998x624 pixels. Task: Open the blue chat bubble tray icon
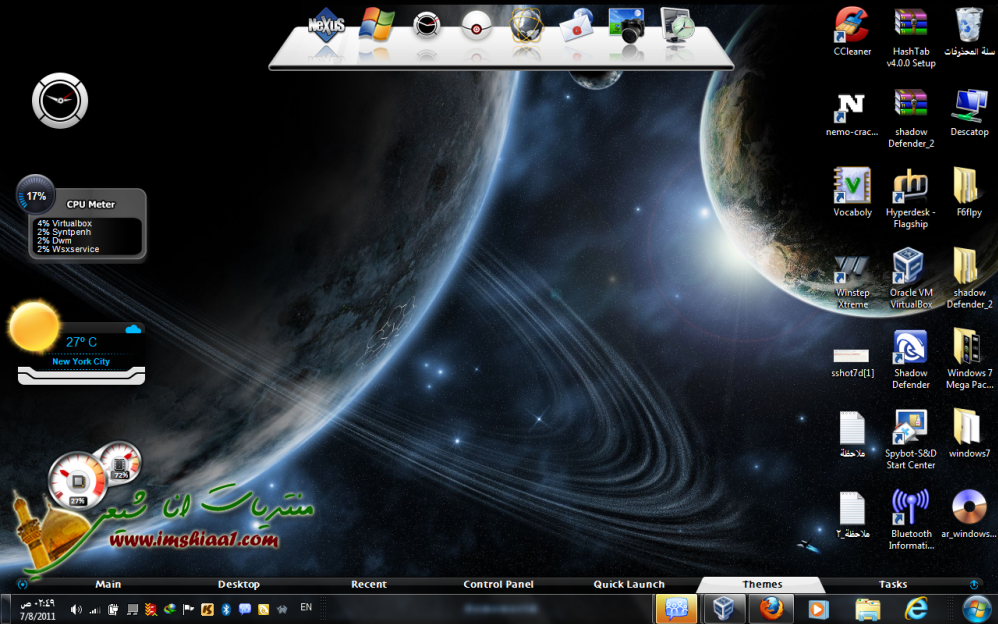(x=244, y=609)
